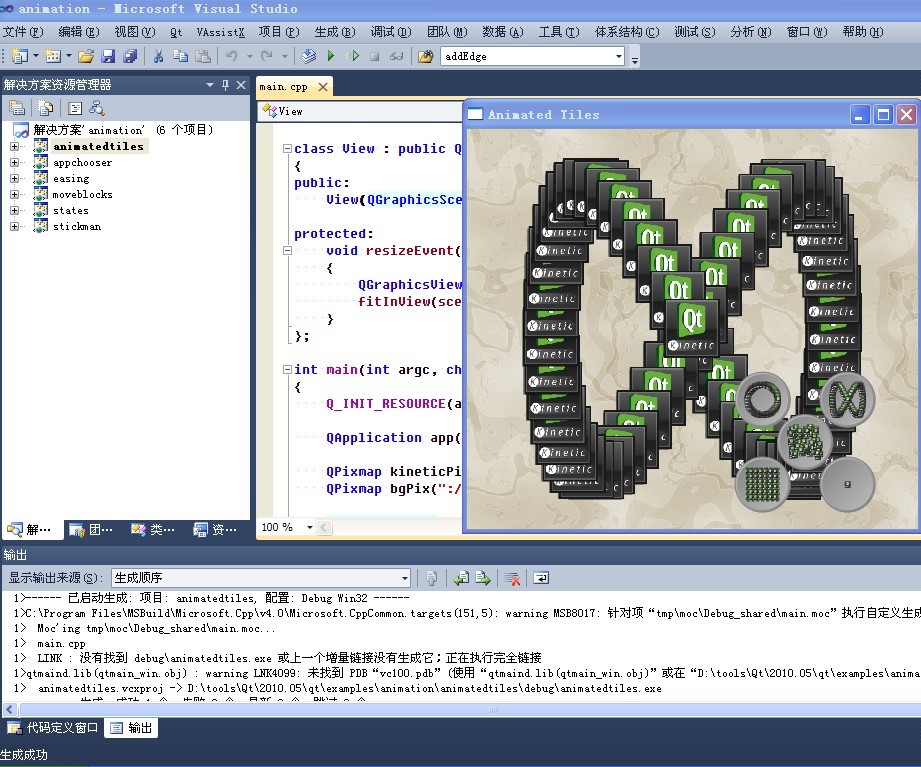Open the addEdge find combo box dropdown
This screenshot has height=767, width=921.
619,56
